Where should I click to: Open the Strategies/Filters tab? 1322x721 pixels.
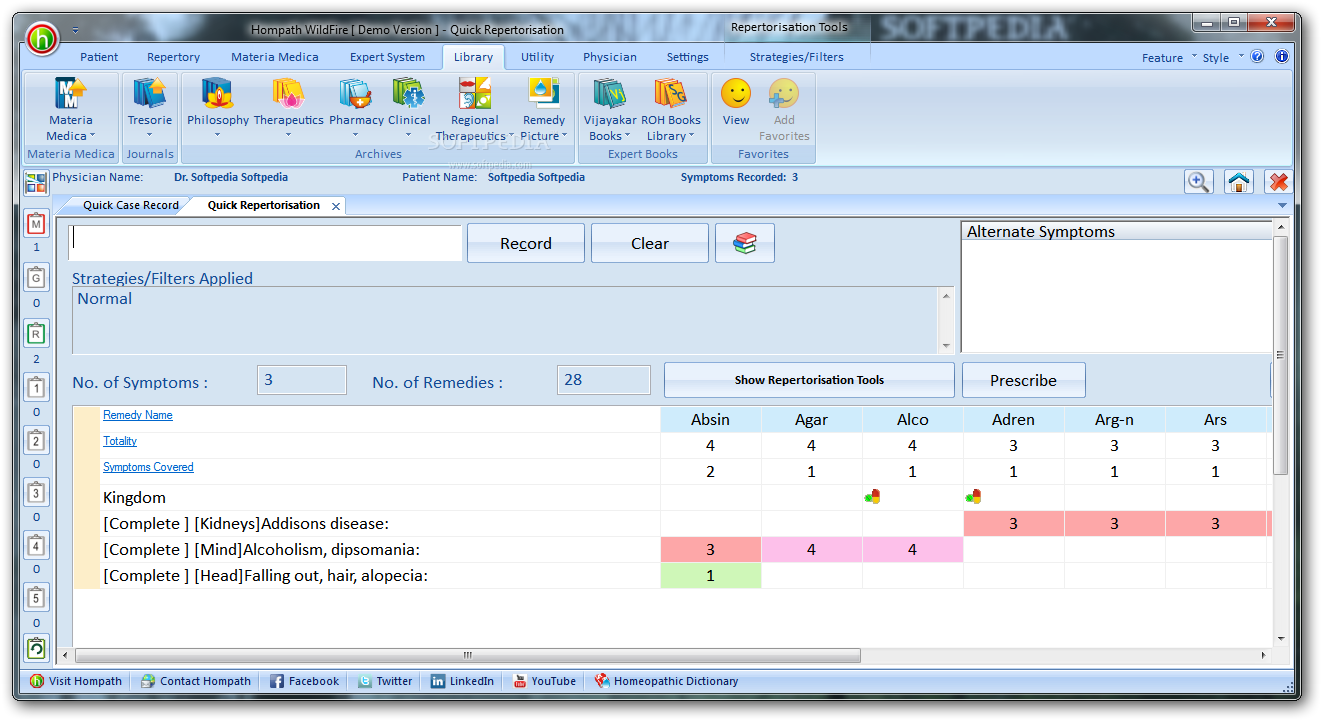(796, 57)
